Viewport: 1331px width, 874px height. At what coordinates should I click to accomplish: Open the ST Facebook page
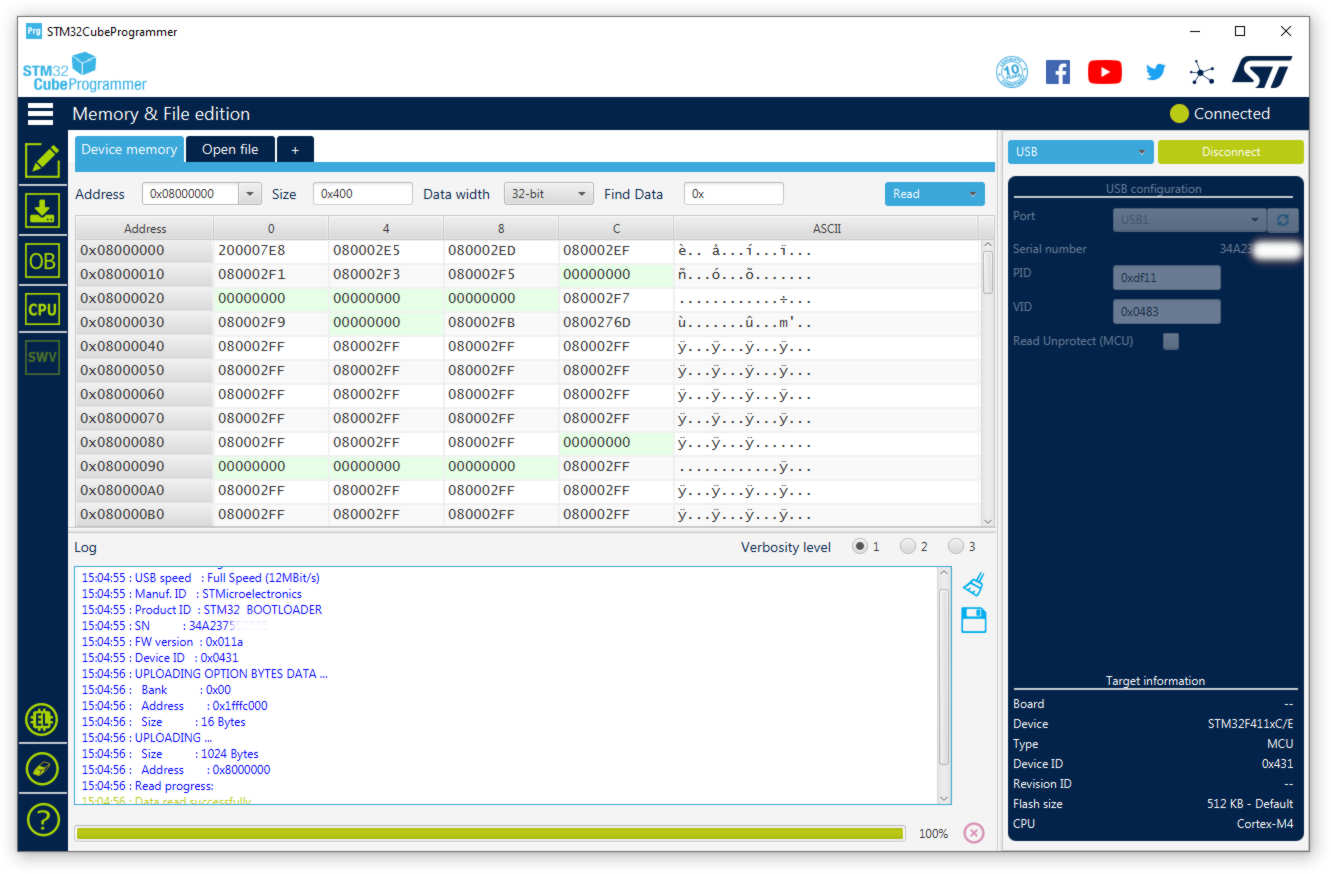(1057, 72)
